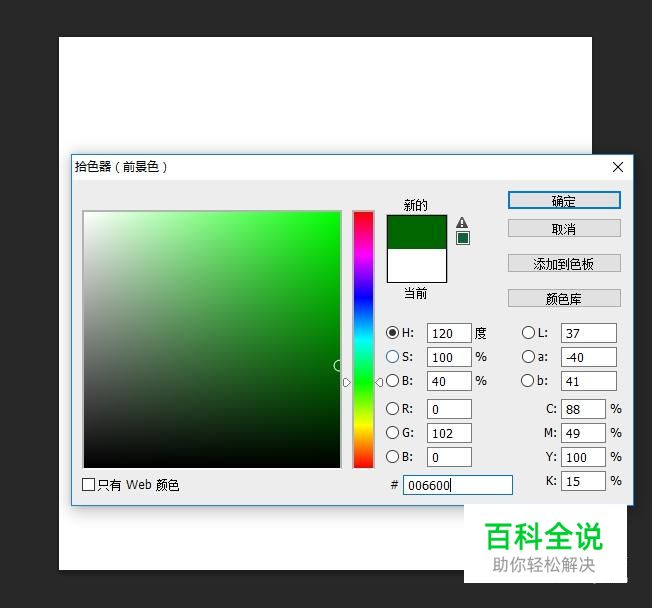Viewport: 652px width, 608px height.
Task: Click 添加到色板 button
Action: (x=564, y=263)
